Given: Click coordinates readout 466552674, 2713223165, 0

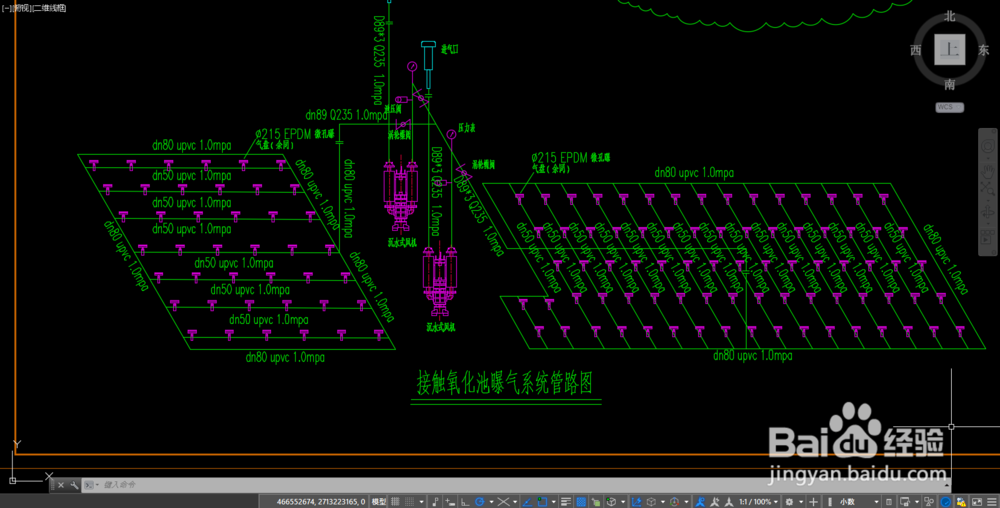Looking at the screenshot, I should click(x=321, y=502).
